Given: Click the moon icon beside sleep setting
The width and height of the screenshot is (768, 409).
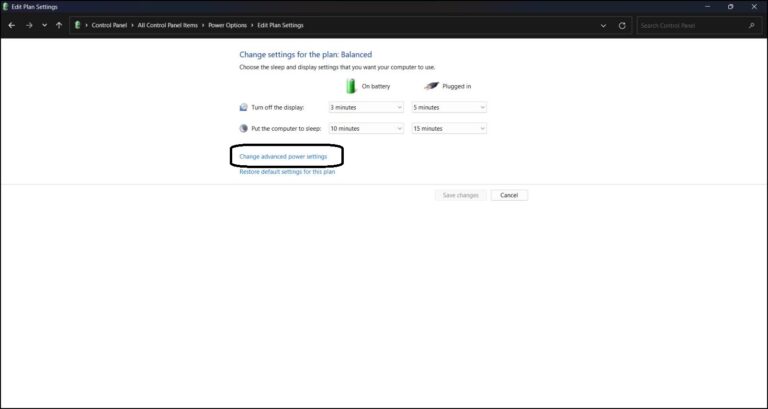Looking at the screenshot, I should [x=244, y=128].
